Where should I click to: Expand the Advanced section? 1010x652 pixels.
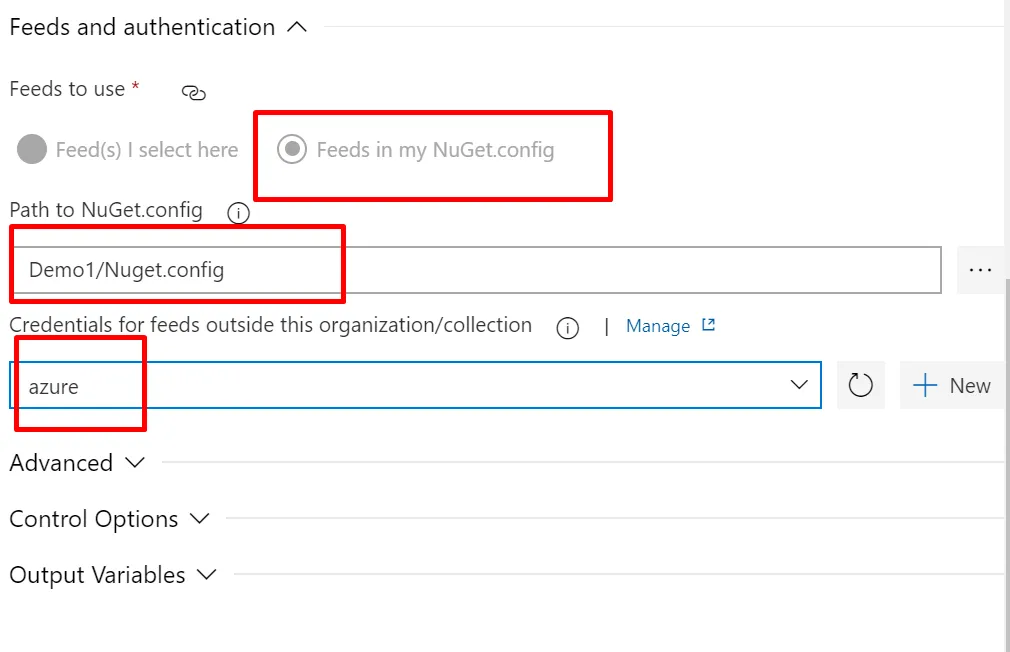tap(136, 463)
